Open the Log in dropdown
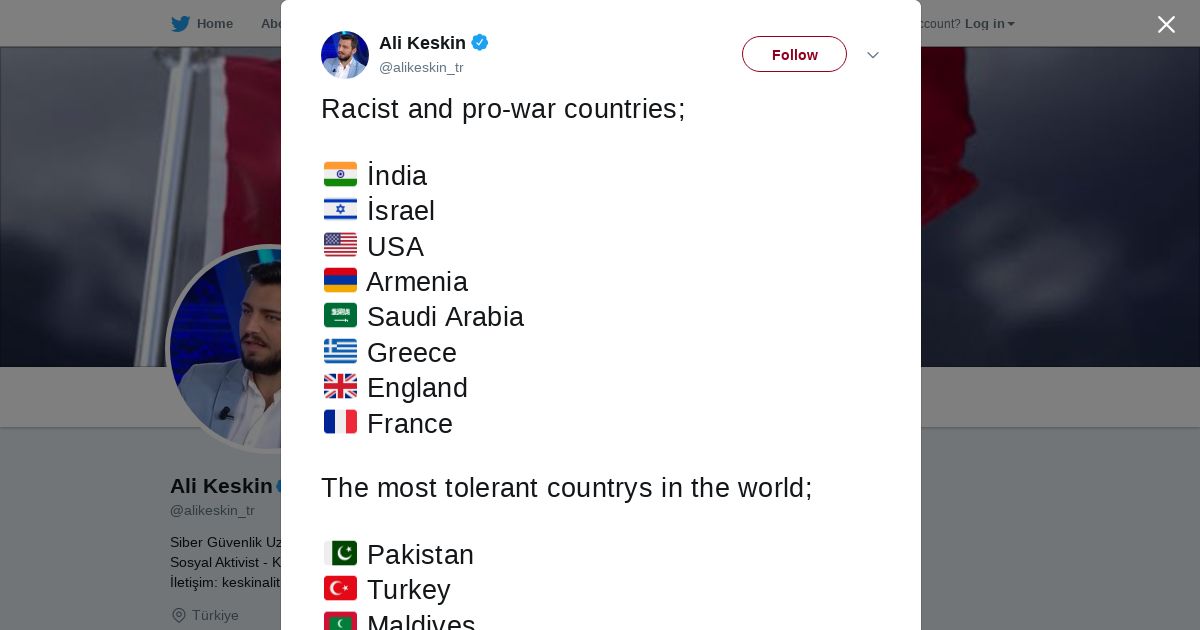1200x630 pixels. click(x=989, y=24)
